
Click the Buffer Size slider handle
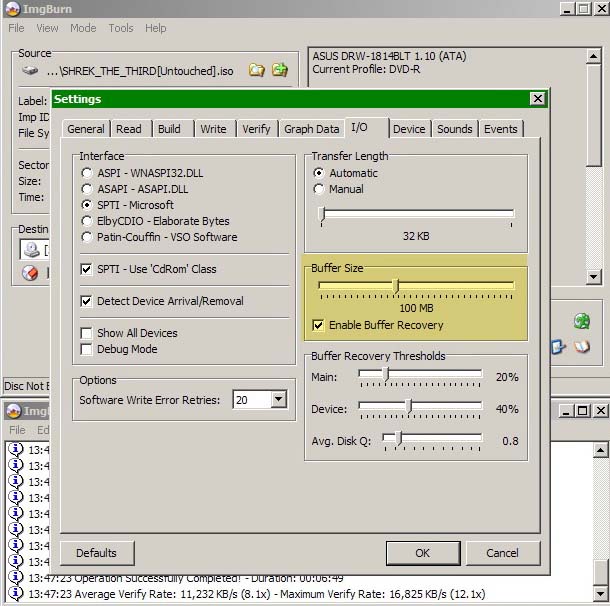(396, 286)
